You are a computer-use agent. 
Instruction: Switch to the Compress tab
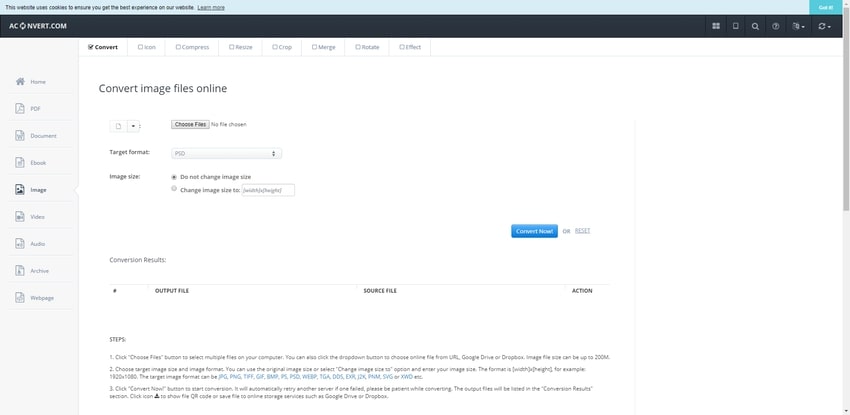point(192,46)
